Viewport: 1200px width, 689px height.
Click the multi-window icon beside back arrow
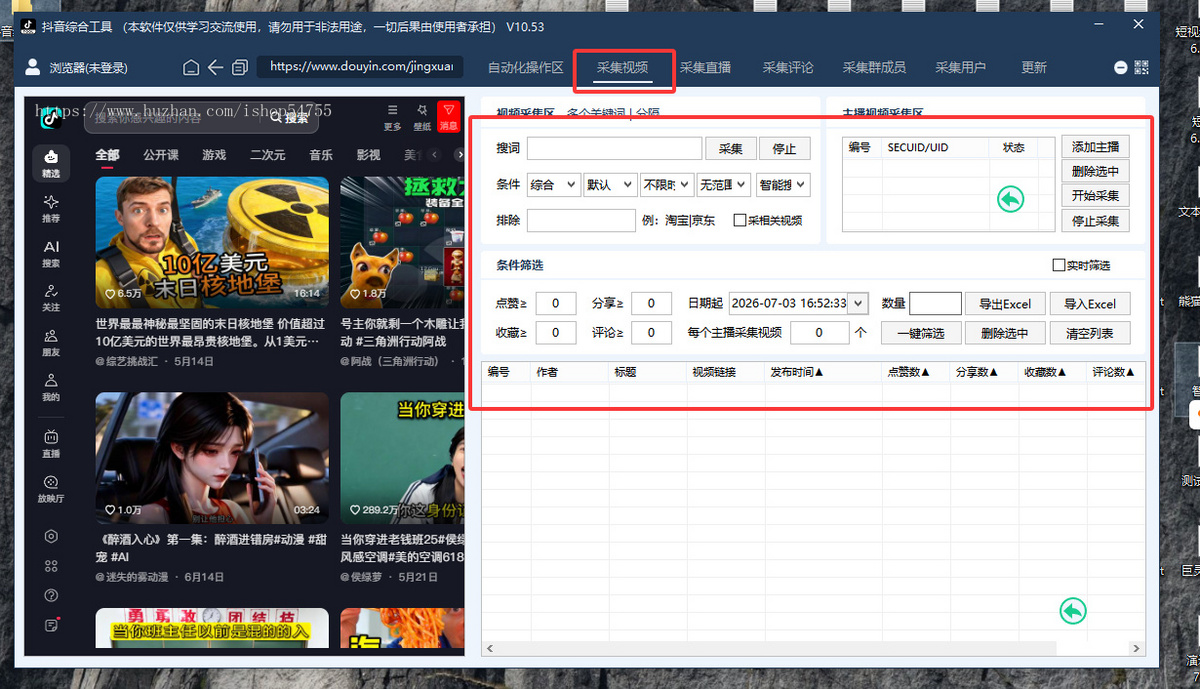coord(240,68)
